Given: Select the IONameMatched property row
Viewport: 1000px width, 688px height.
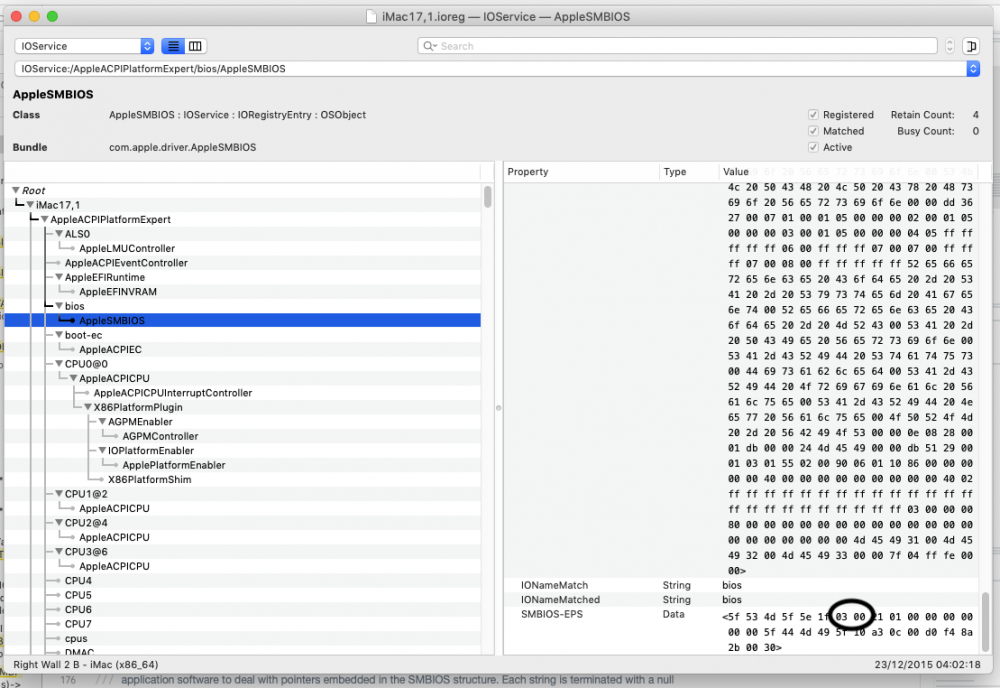Looking at the screenshot, I should [x=741, y=599].
